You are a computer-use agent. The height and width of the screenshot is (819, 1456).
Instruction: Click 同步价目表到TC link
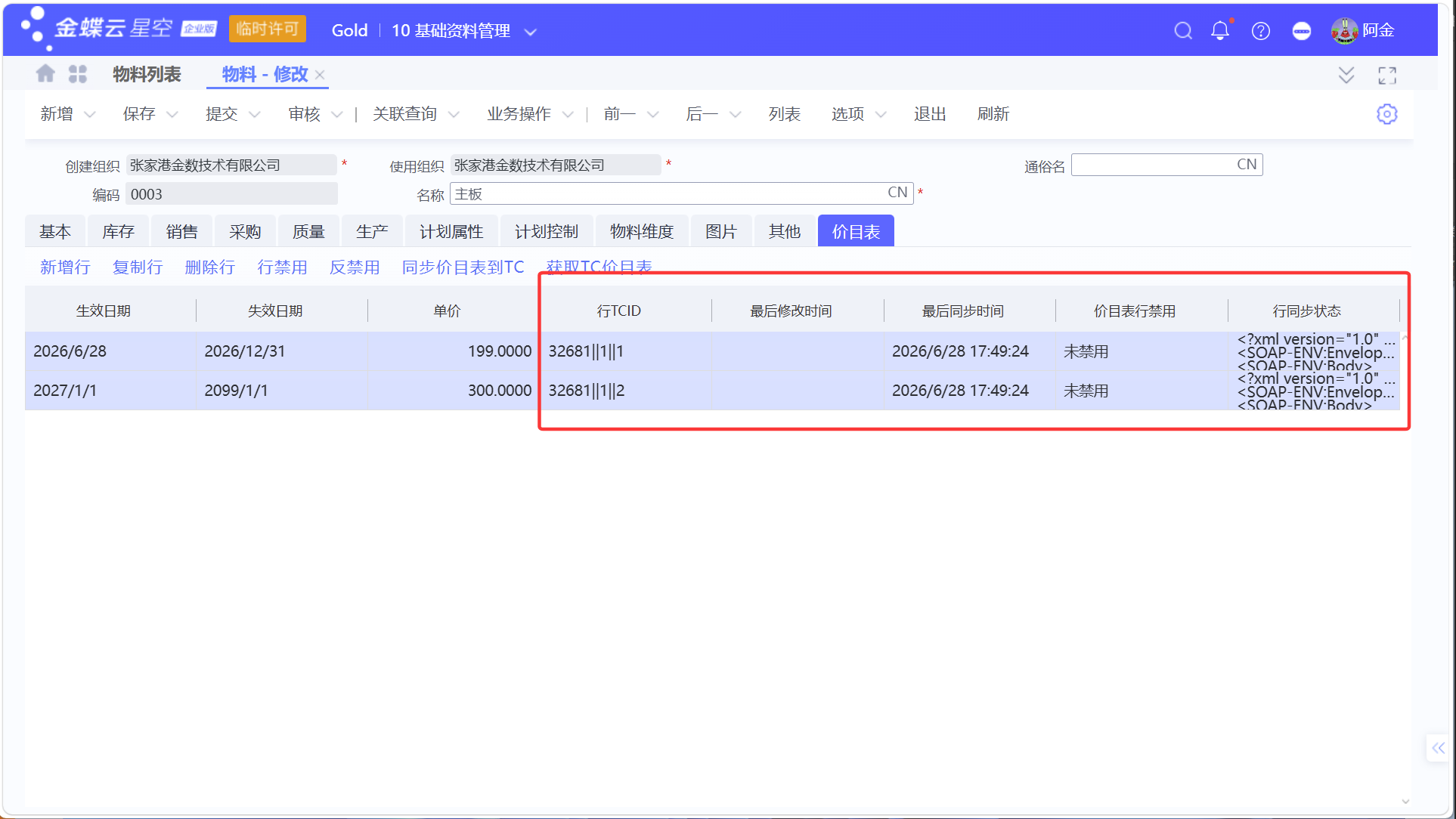pyautogui.click(x=463, y=267)
